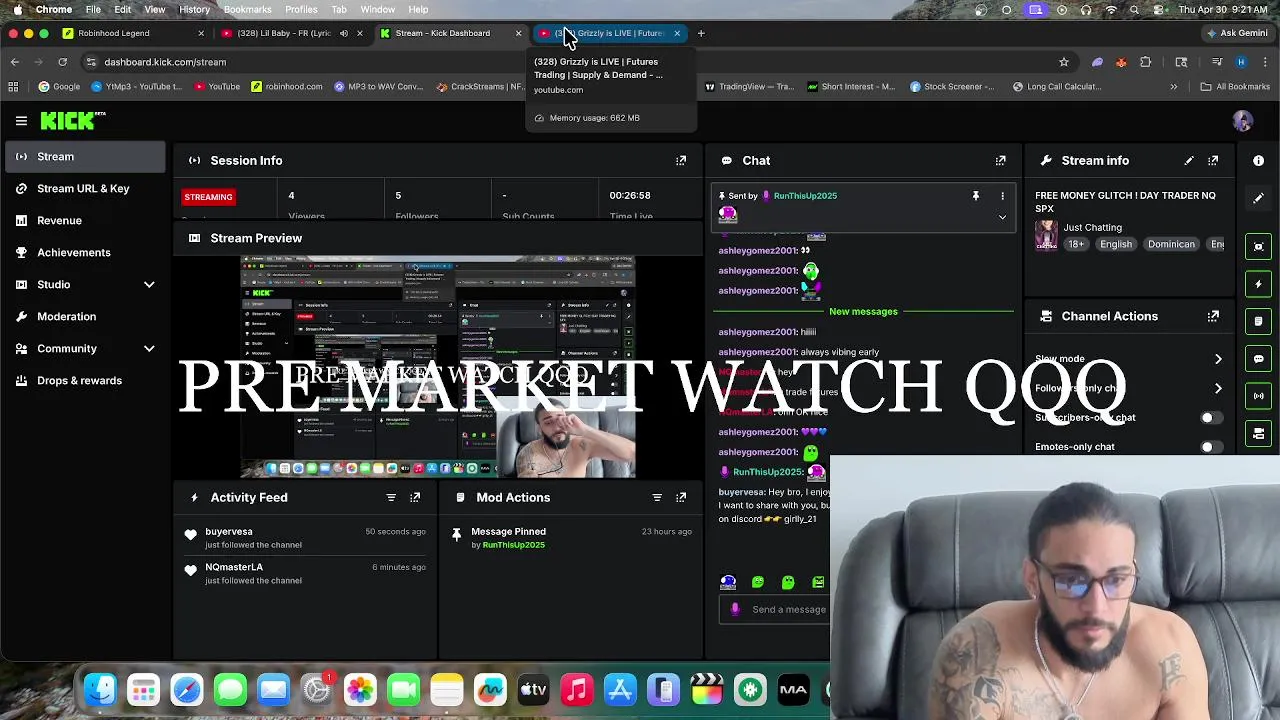
Task: Open All Bookmarks folder
Action: click(x=1236, y=87)
